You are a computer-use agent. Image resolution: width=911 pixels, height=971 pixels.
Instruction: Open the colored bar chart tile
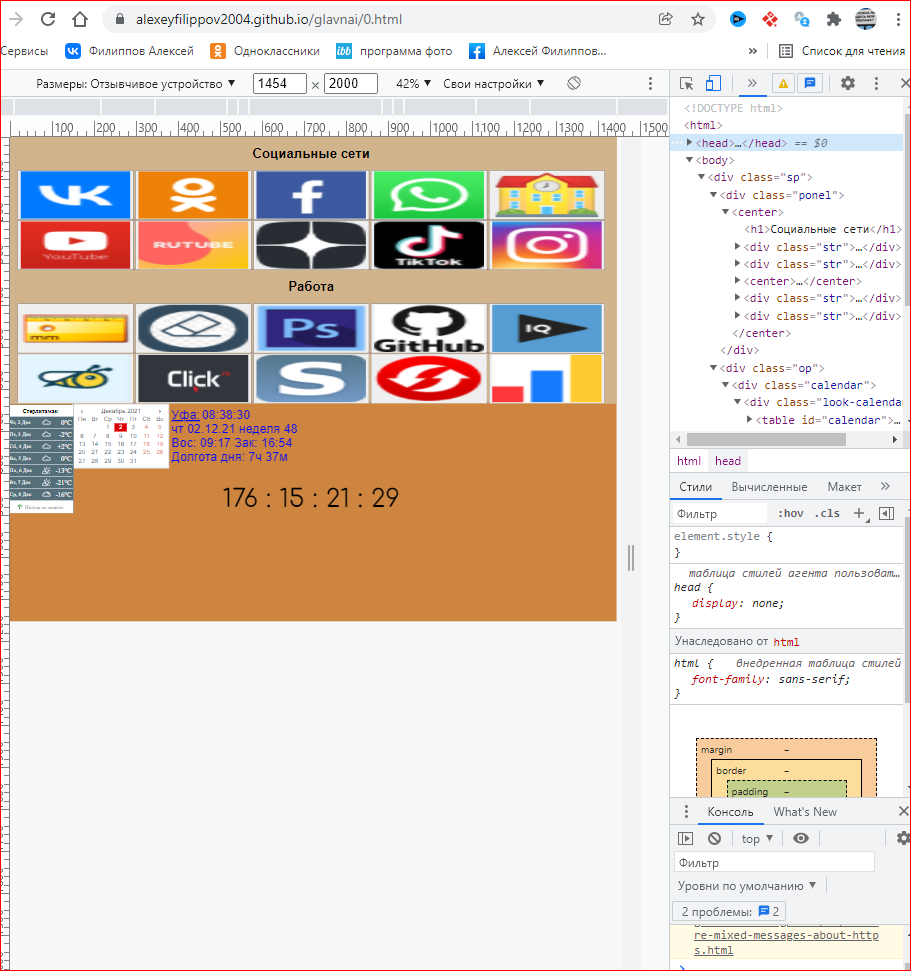pos(546,378)
